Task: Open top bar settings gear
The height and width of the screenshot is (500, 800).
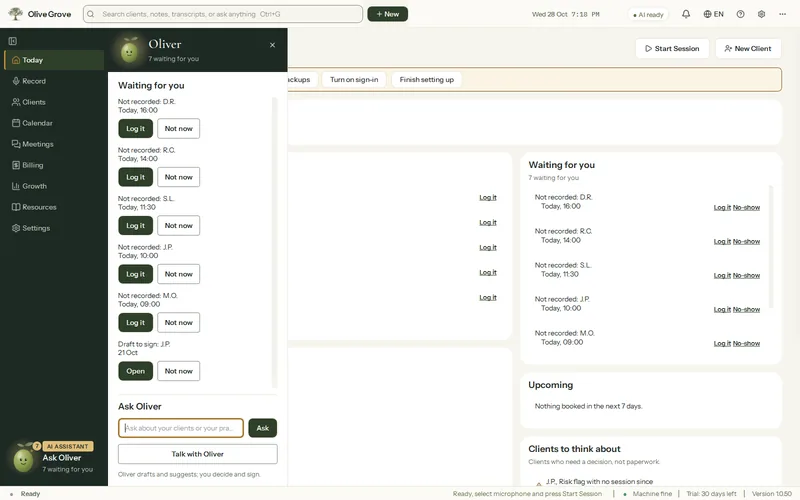Action: point(761,14)
